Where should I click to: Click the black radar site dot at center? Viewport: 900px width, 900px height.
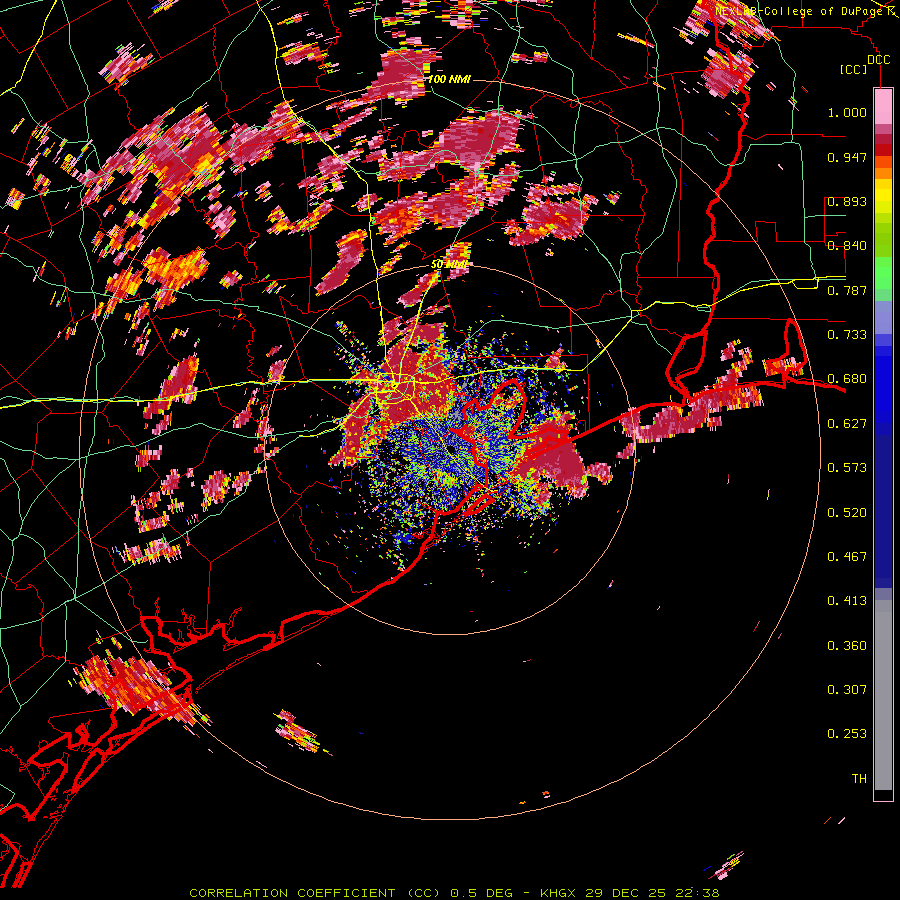click(x=451, y=449)
